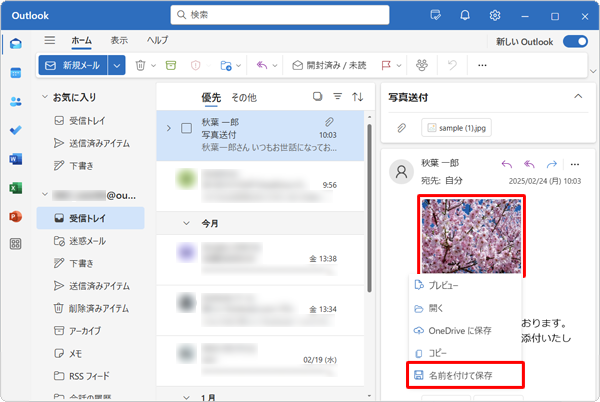
Task: Choose 開く in the context menu
Action: coord(465,308)
